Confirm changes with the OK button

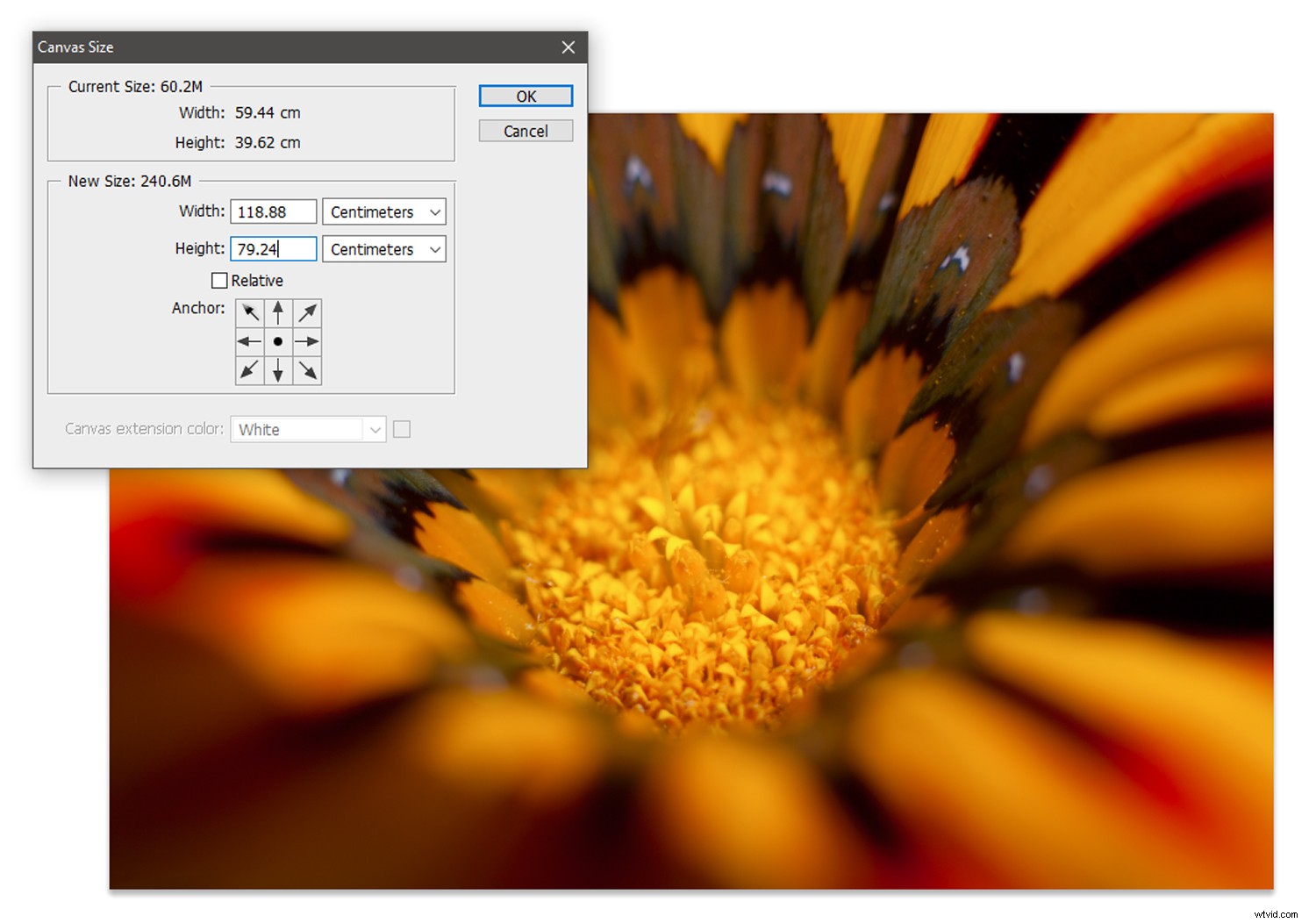(525, 96)
